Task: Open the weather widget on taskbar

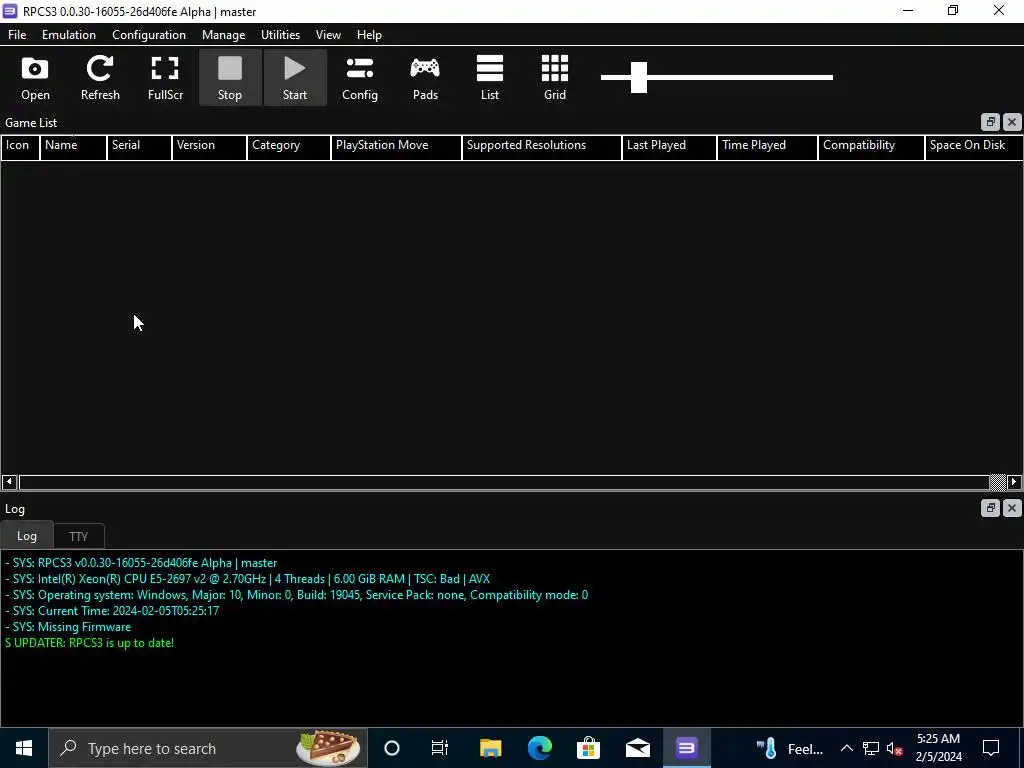Action: (790, 748)
